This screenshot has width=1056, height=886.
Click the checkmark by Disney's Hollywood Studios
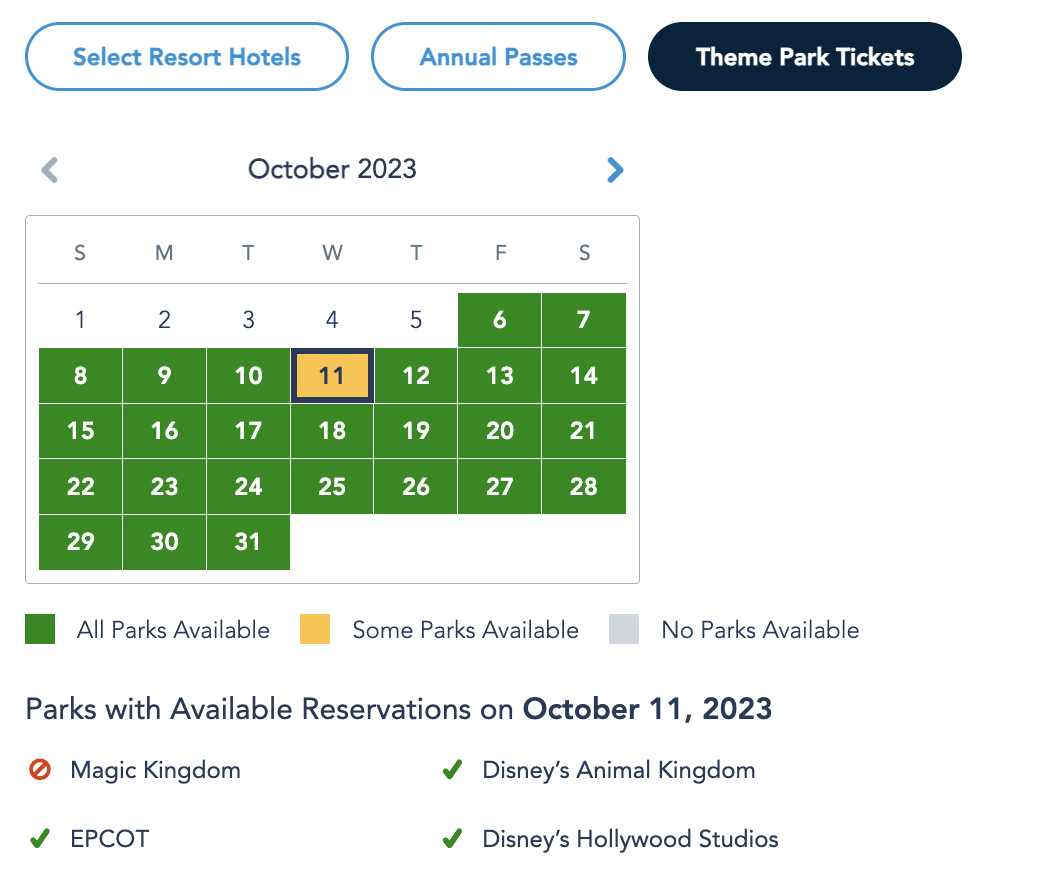click(452, 839)
